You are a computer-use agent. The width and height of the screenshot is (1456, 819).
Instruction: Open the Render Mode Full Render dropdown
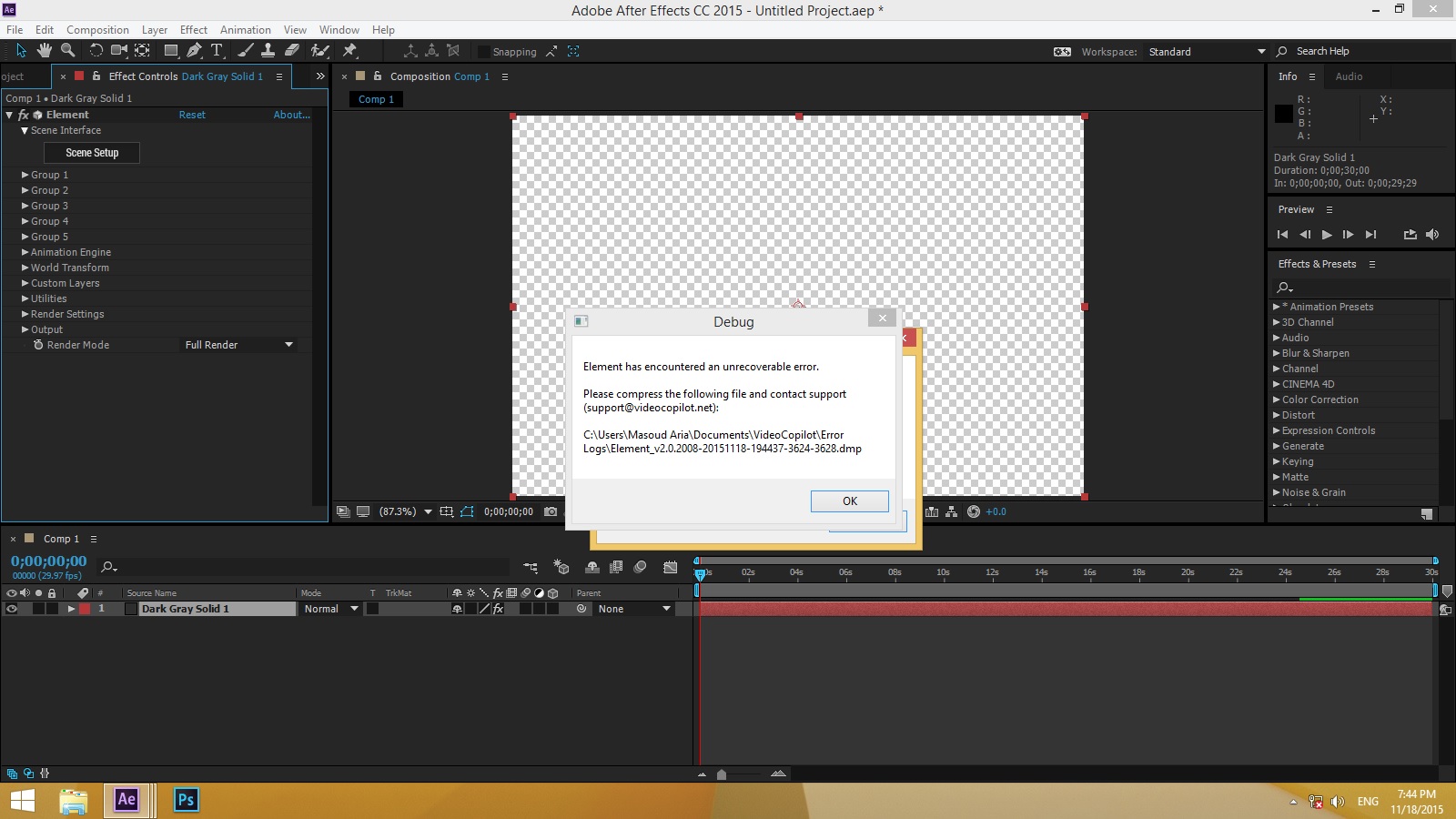pos(239,345)
